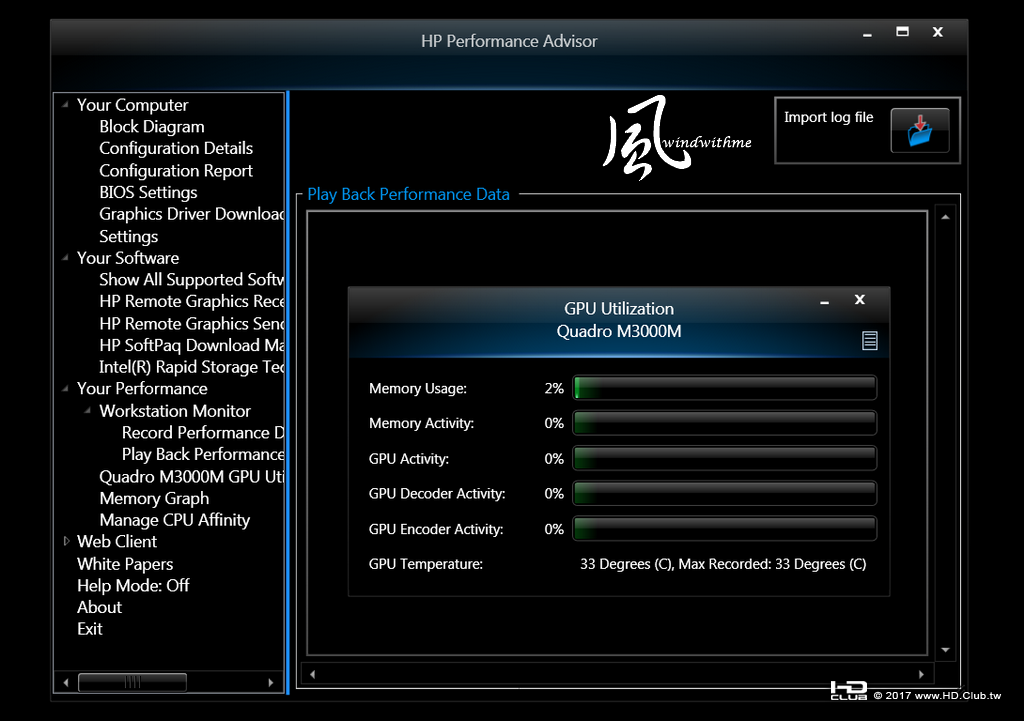The height and width of the screenshot is (721, 1024).
Task: Show the Memory Graph
Action: (154, 498)
